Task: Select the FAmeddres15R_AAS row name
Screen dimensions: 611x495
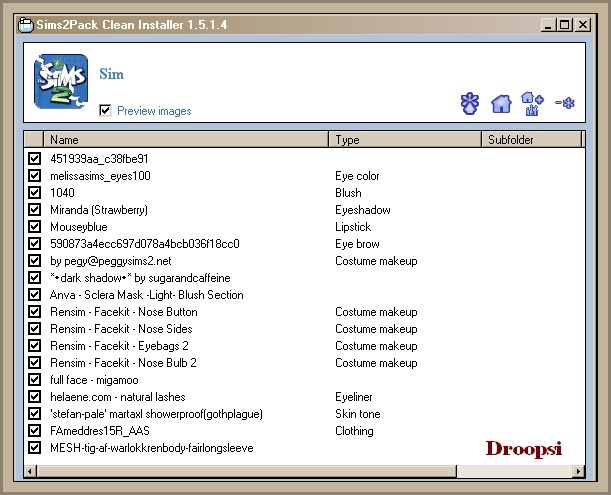Action: [x=100, y=431]
